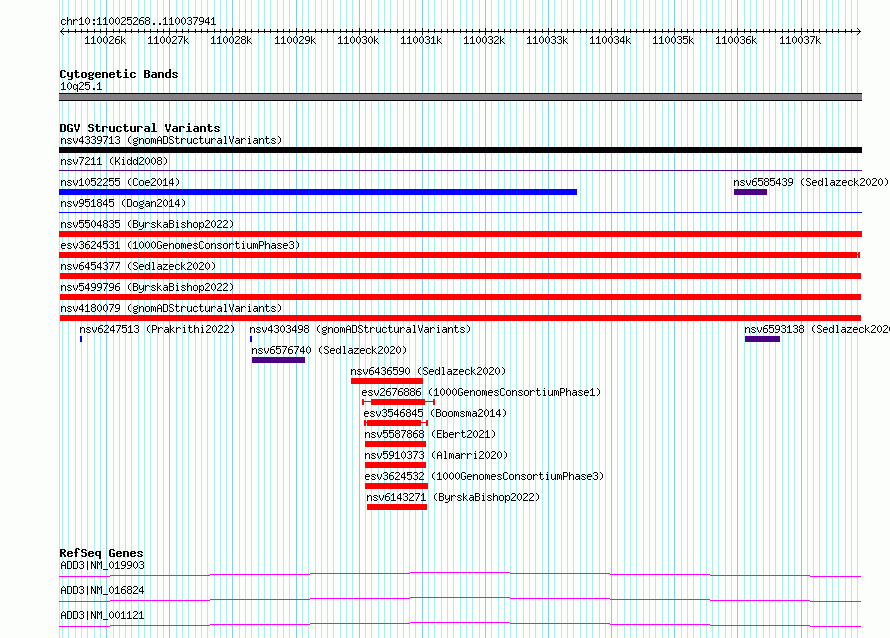Image resolution: width=890 pixels, height=638 pixels.
Task: Click the 110030k ruler tick label
Action: click(358, 40)
